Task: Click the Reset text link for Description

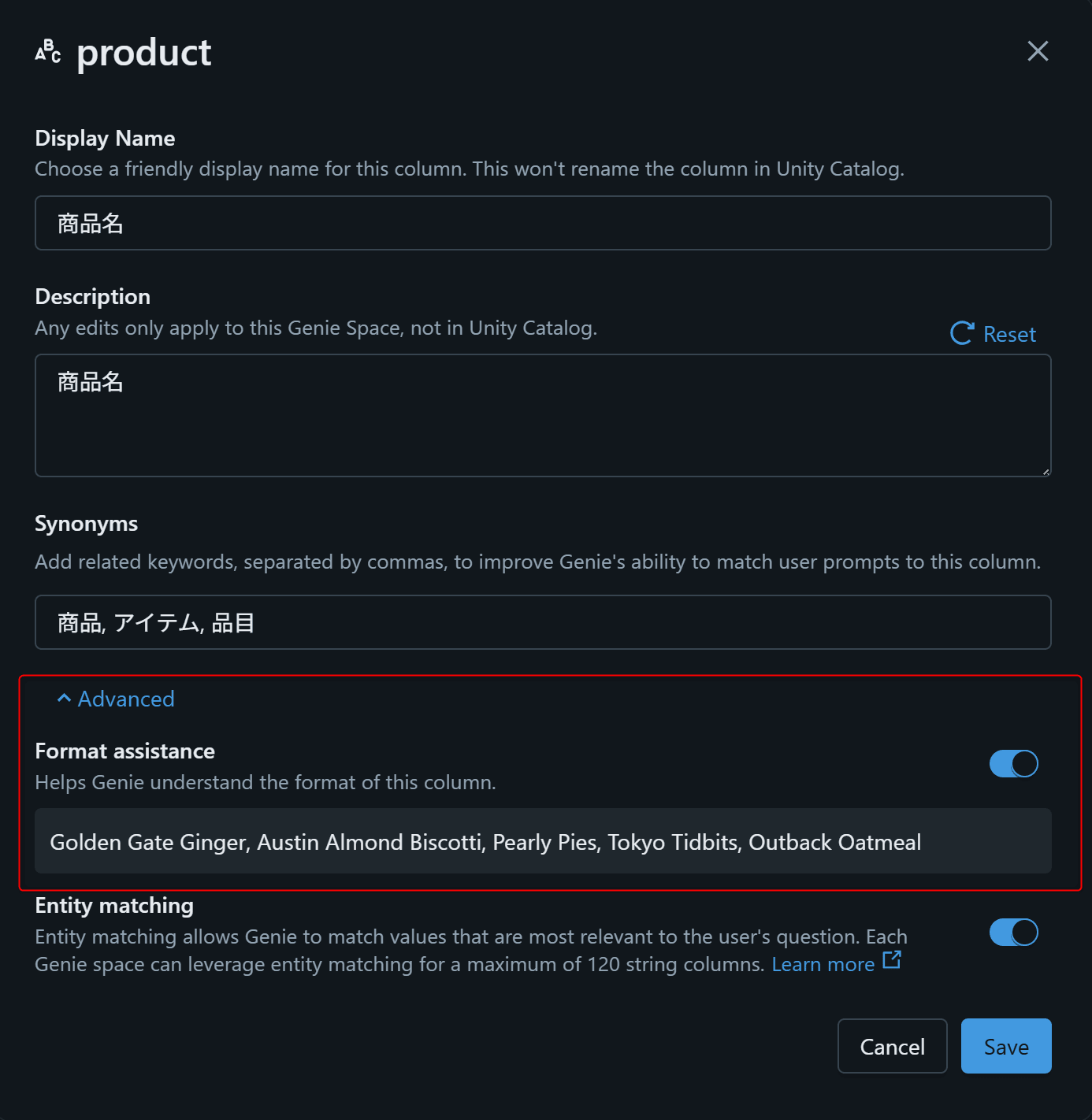Action: pyautogui.click(x=1009, y=334)
